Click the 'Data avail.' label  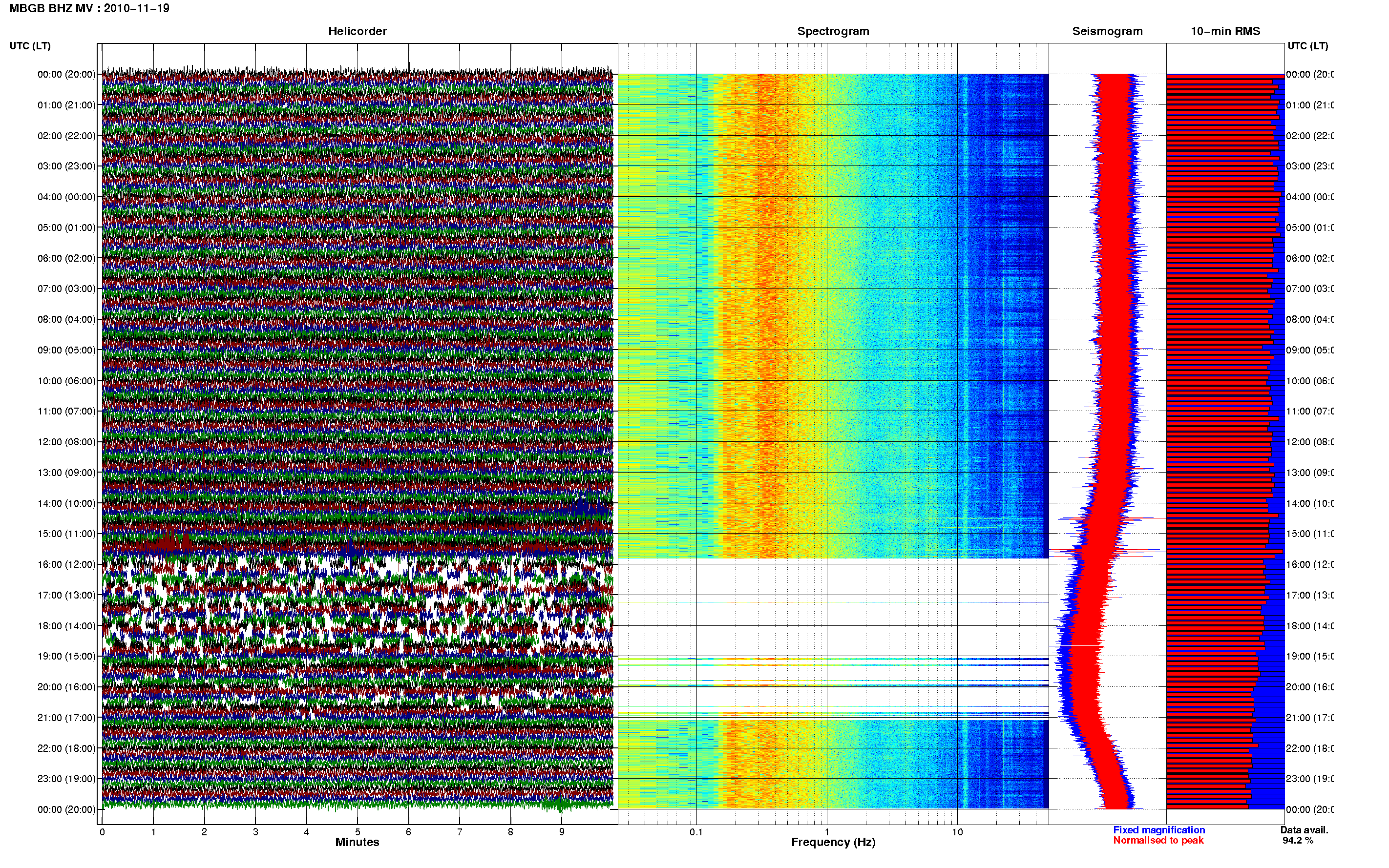click(x=1304, y=830)
